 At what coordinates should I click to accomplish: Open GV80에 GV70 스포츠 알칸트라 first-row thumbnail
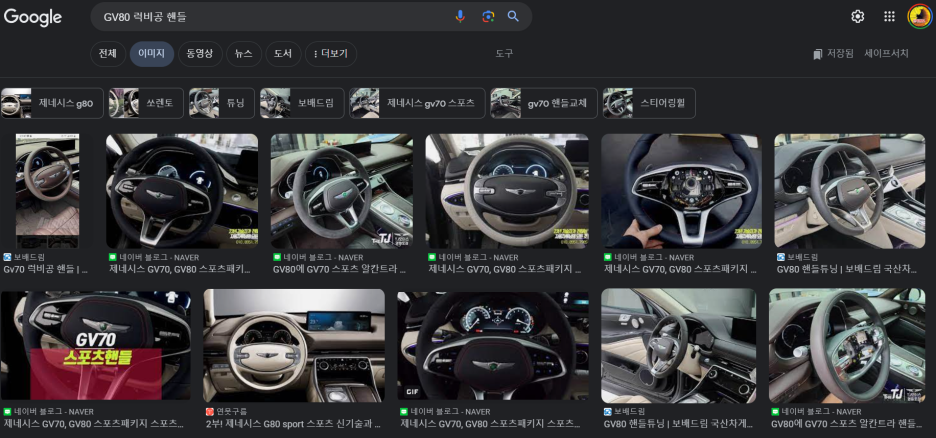[341, 191]
